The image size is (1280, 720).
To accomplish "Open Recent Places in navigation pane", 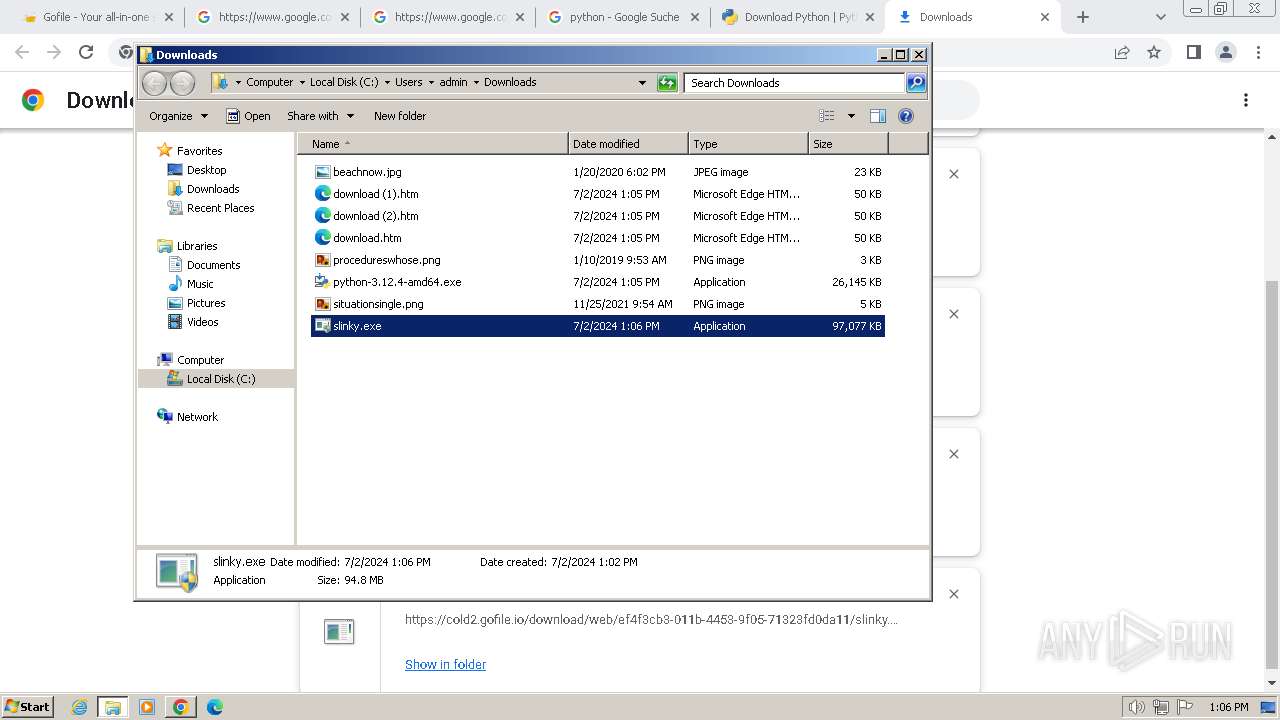I will pyautogui.click(x=220, y=208).
